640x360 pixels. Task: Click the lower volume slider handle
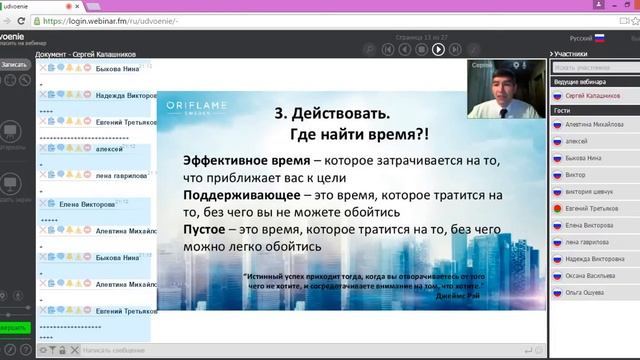coord(8,315)
